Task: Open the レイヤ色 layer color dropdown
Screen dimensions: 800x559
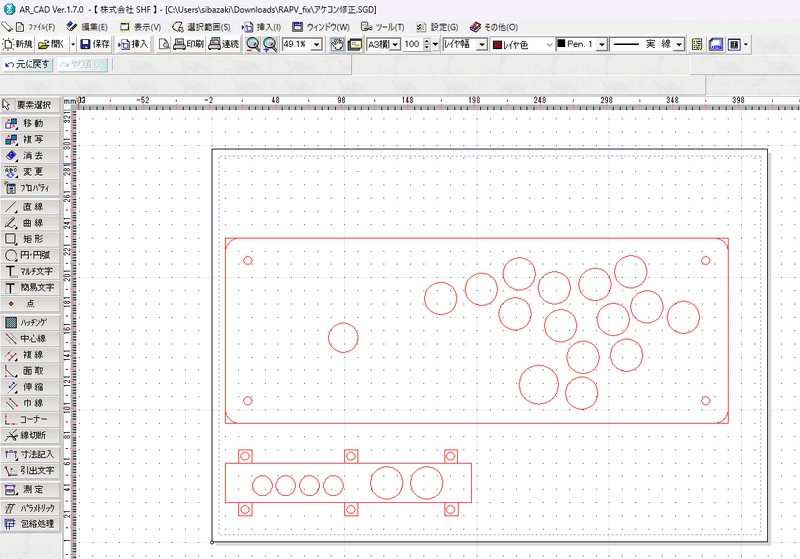Action: 549,44
